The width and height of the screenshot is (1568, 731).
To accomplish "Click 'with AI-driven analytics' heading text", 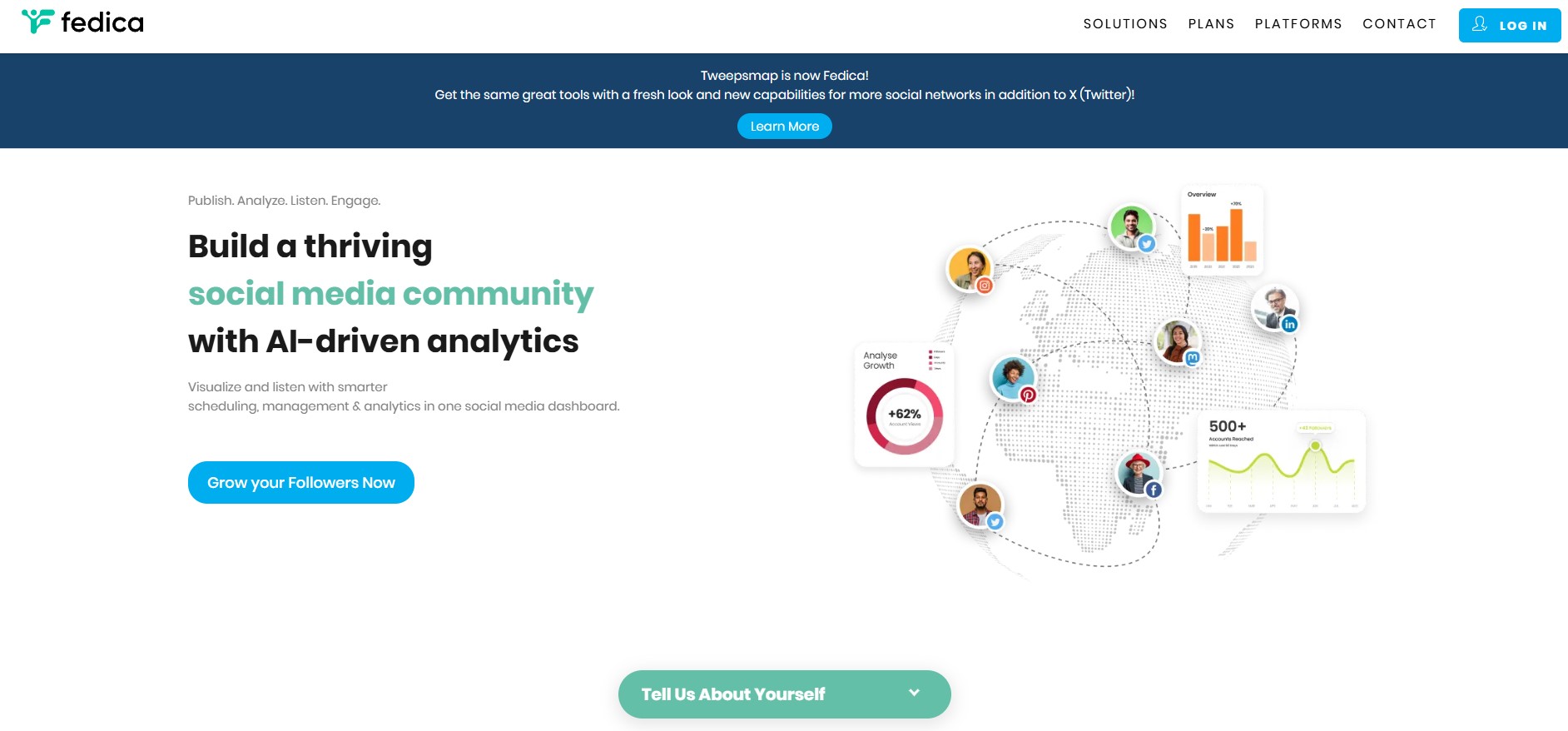I will pos(383,341).
